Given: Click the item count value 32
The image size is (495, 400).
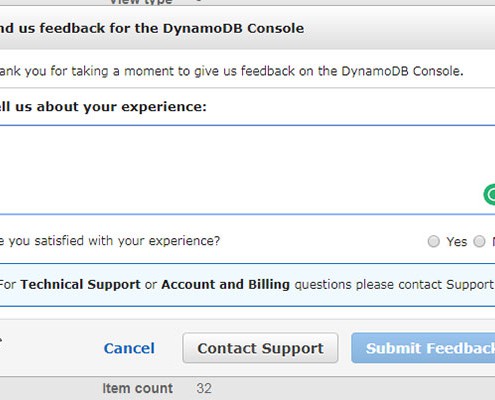Looking at the screenshot, I should point(204,388).
